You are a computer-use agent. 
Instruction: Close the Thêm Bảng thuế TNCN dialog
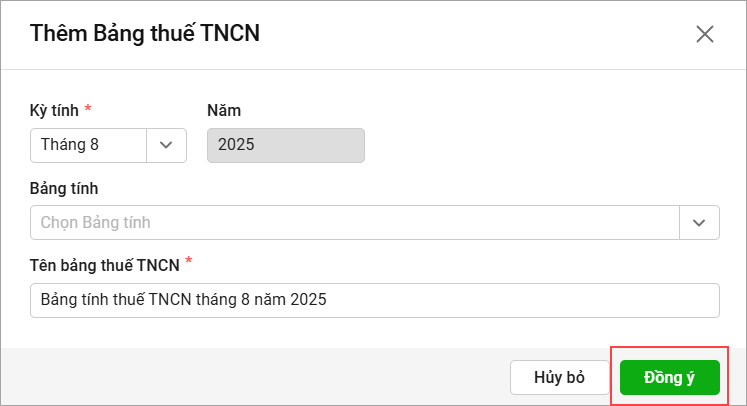(704, 34)
